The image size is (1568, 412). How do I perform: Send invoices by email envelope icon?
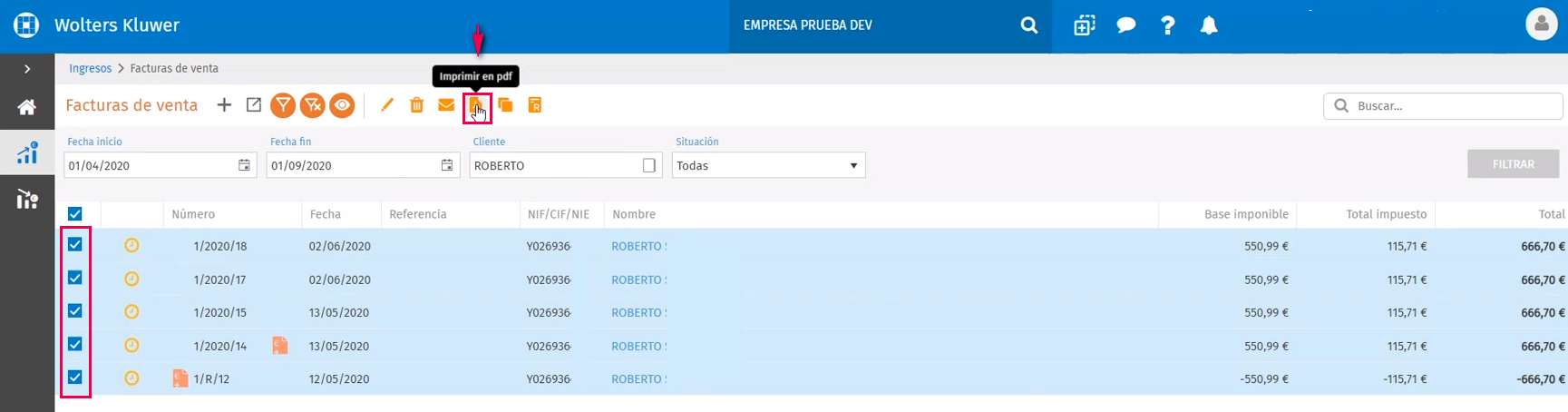(x=446, y=105)
